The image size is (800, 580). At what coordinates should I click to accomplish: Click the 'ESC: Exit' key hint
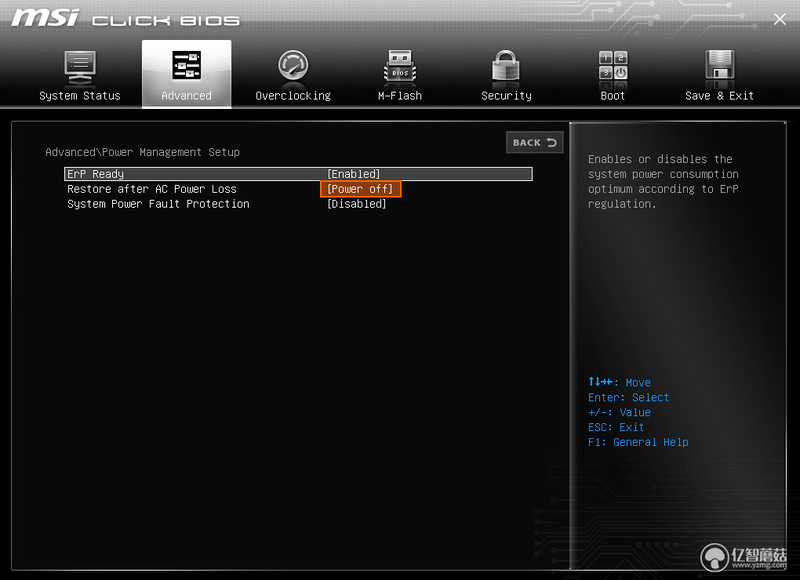tap(616, 427)
